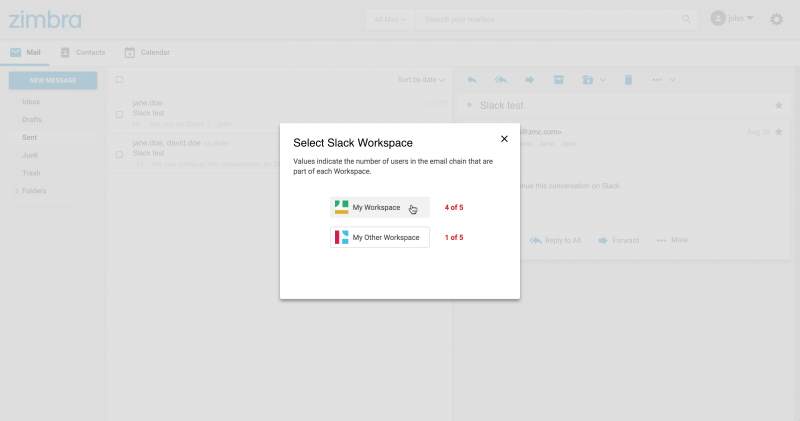Click the Move to folder icon
Image resolution: width=800 pixels, height=421 pixels.
click(588, 80)
